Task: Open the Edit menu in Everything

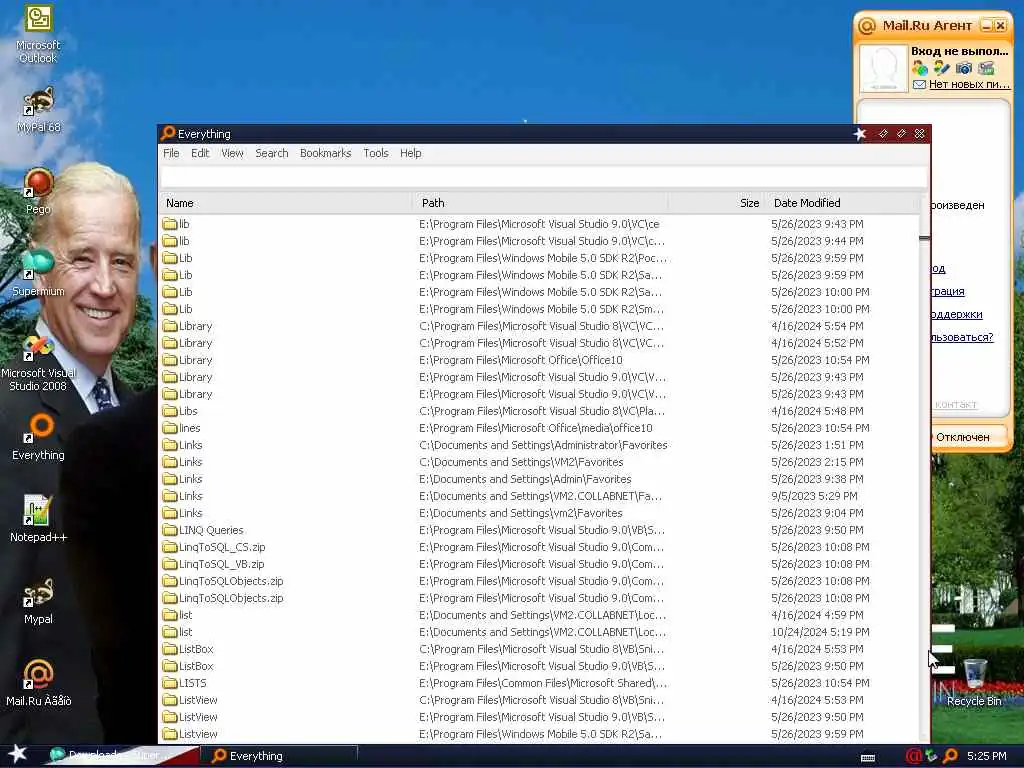Action: 200,153
